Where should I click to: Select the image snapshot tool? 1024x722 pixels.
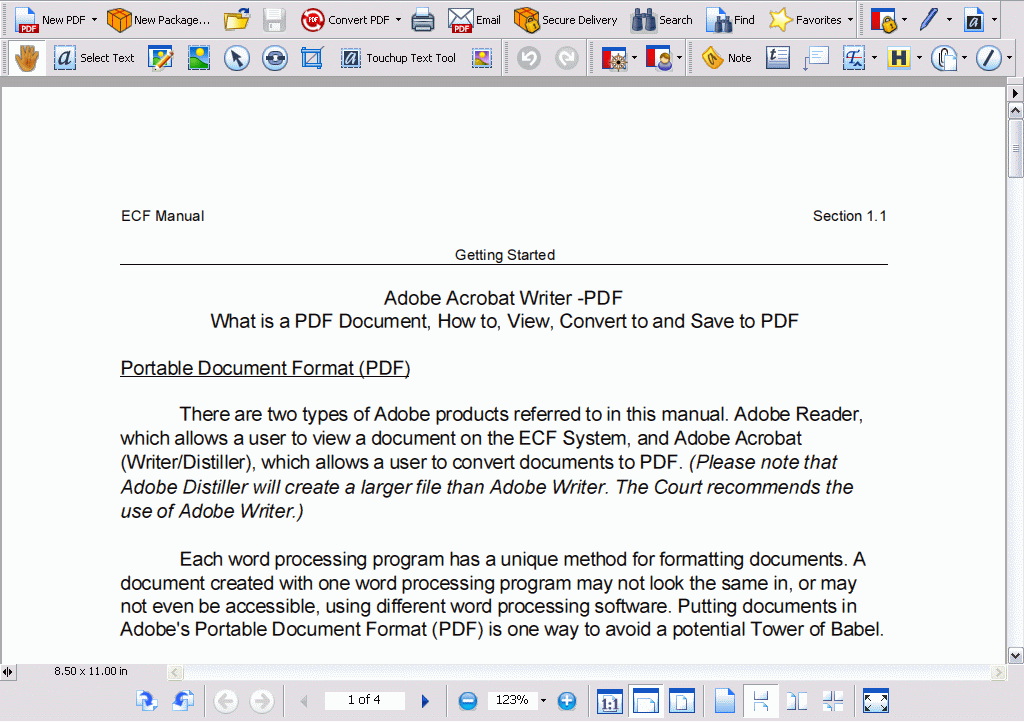click(x=199, y=58)
